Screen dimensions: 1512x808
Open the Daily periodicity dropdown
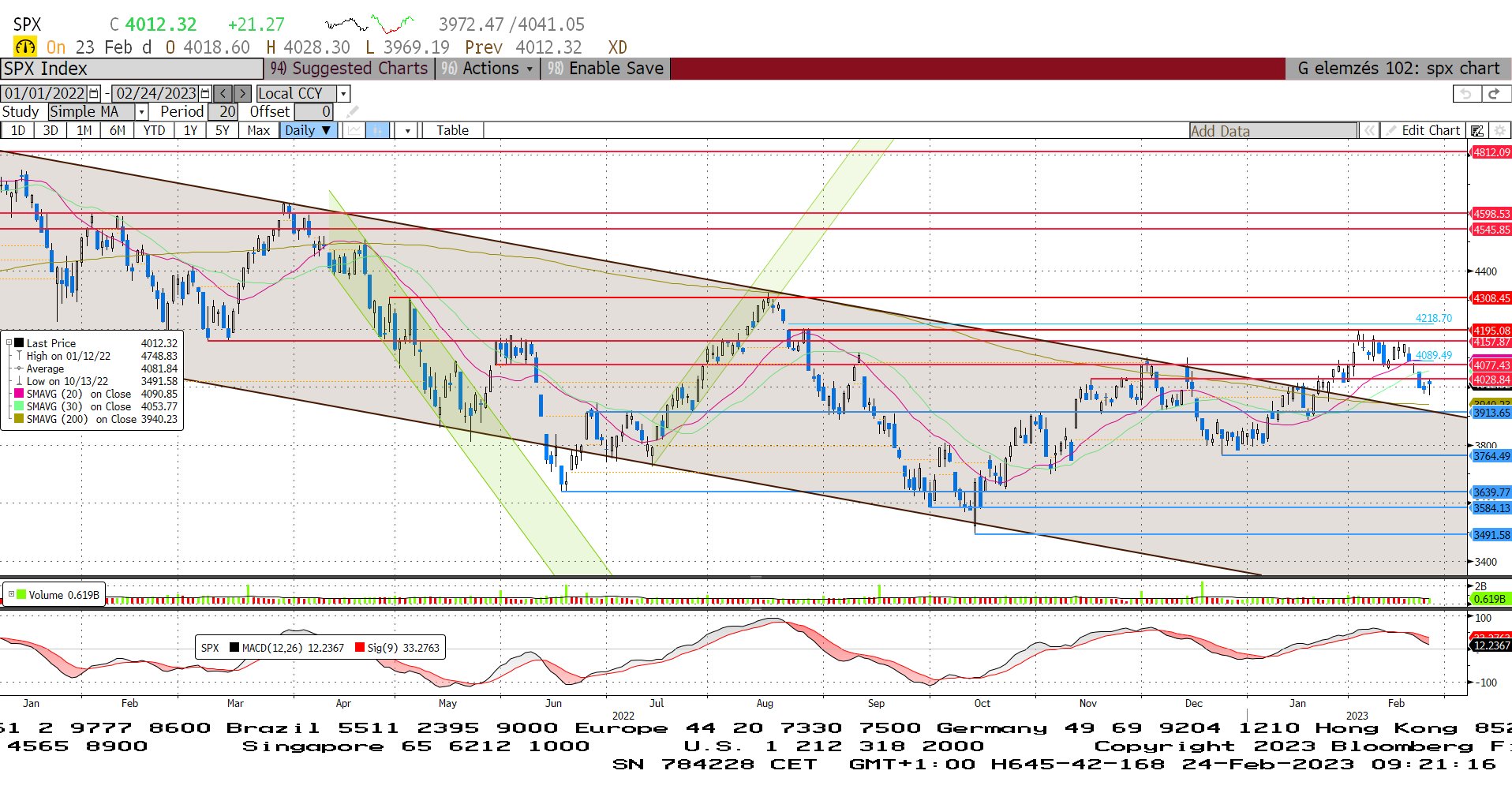tap(309, 130)
